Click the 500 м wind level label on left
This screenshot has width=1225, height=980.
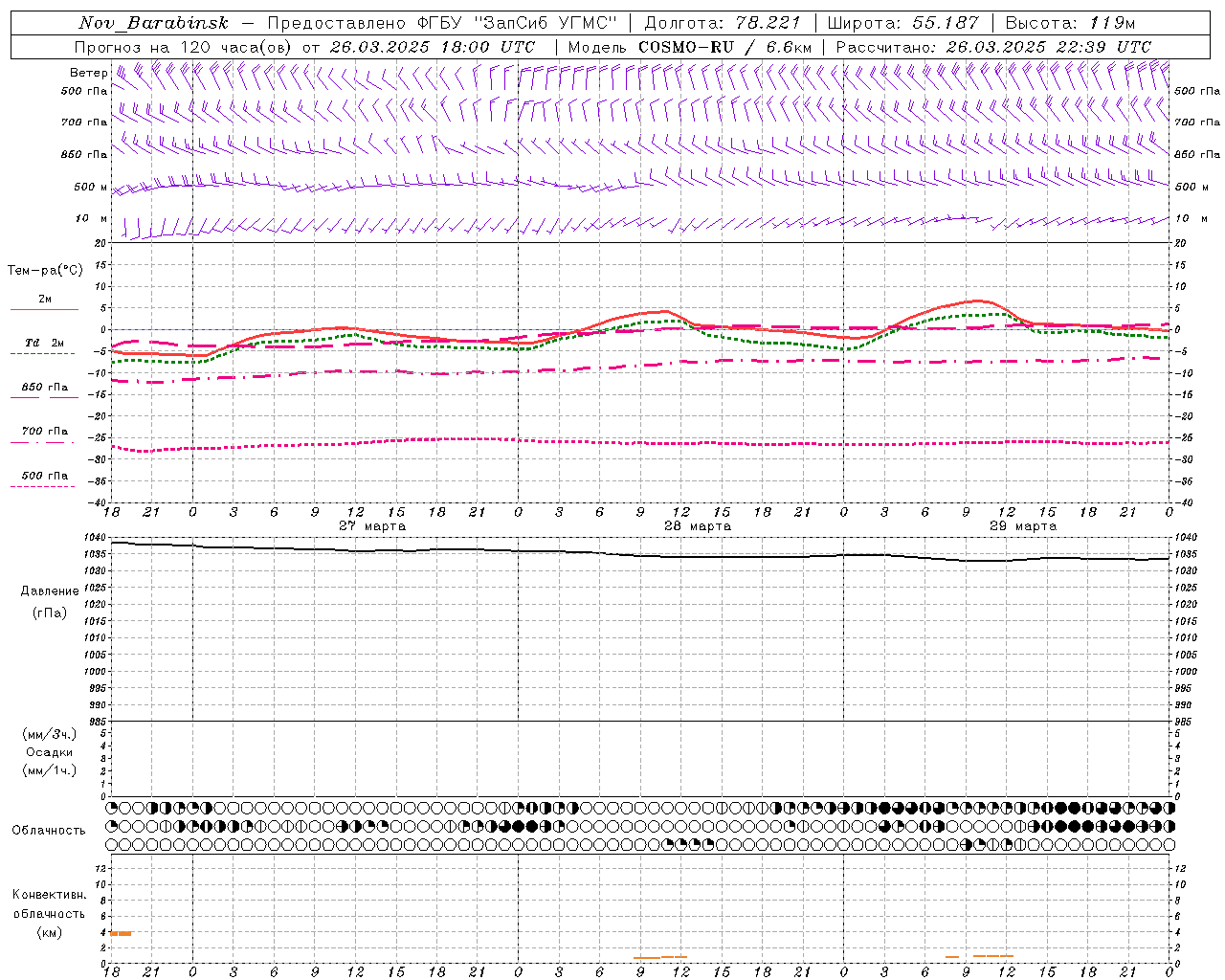click(x=90, y=187)
